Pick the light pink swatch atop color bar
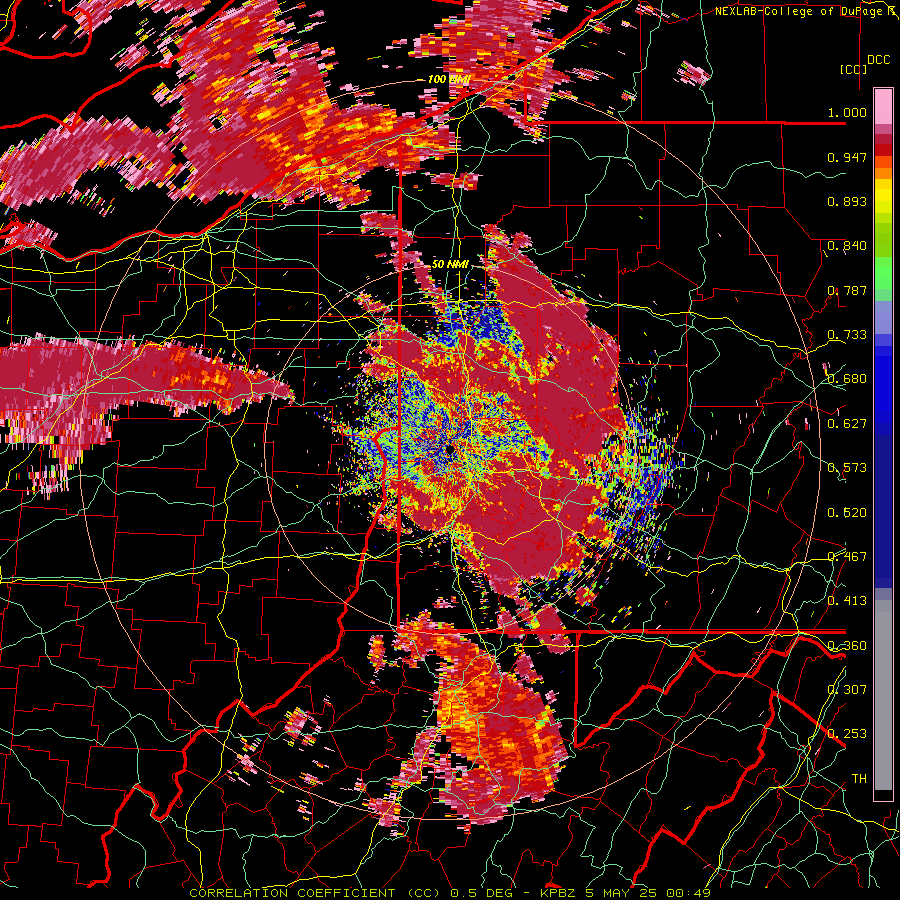Image resolution: width=900 pixels, height=900 pixels. pyautogui.click(x=883, y=106)
